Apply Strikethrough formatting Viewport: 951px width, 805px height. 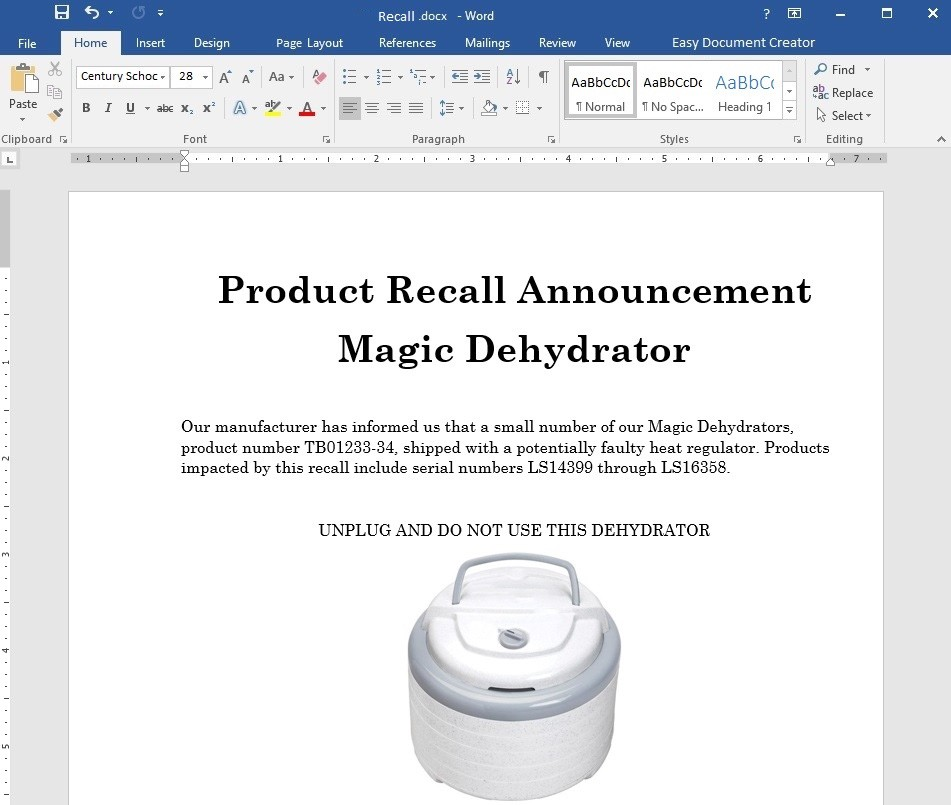click(165, 108)
